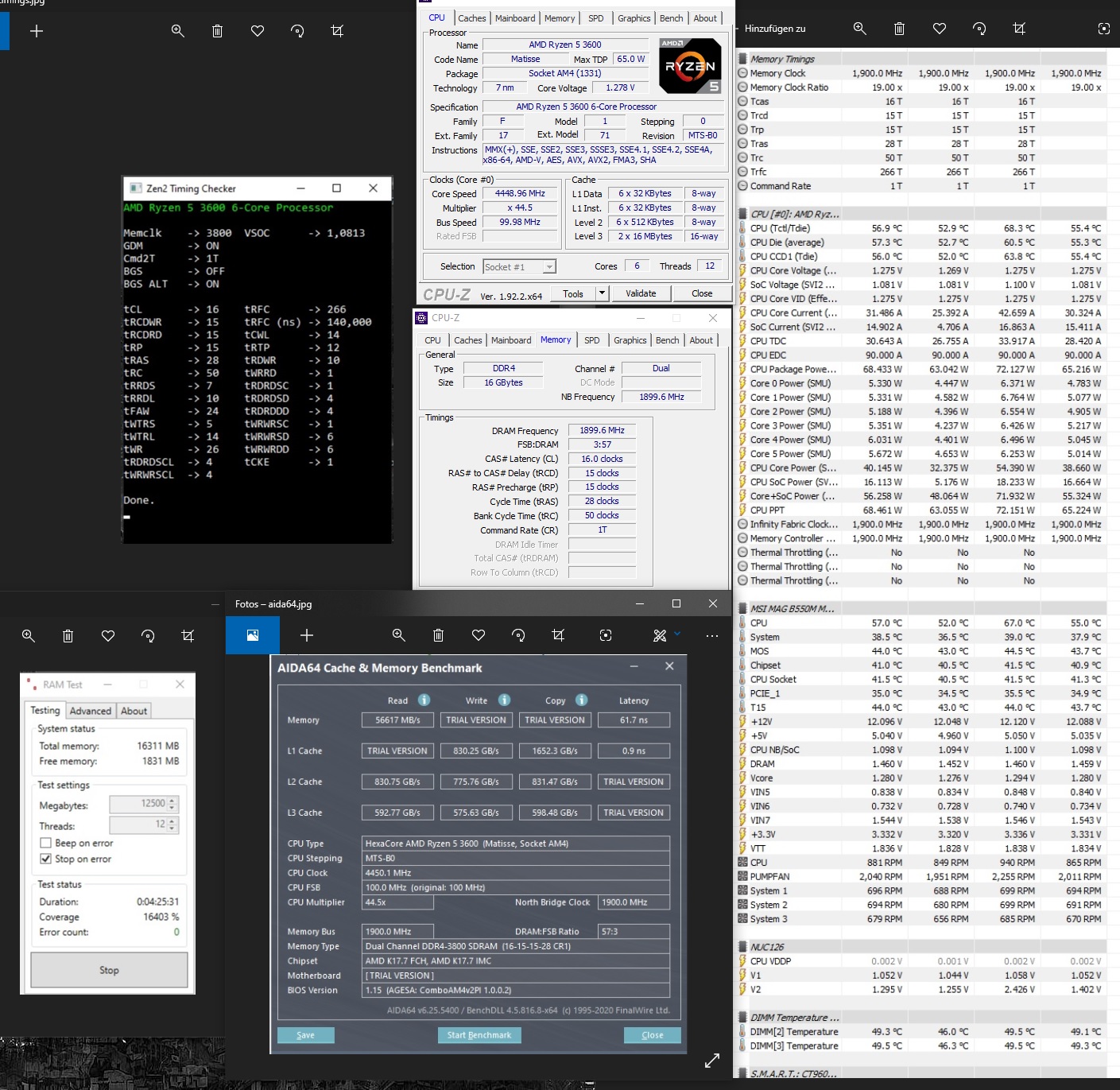Click heart icon above the RAM Test photo
This screenshot has height=1090, width=1120.
point(108,635)
